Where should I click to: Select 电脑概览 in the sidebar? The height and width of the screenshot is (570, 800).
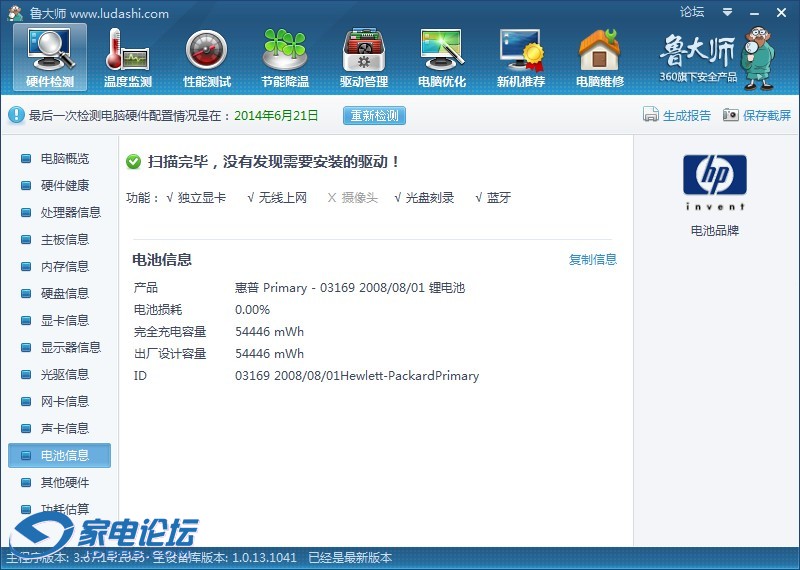coord(64,159)
